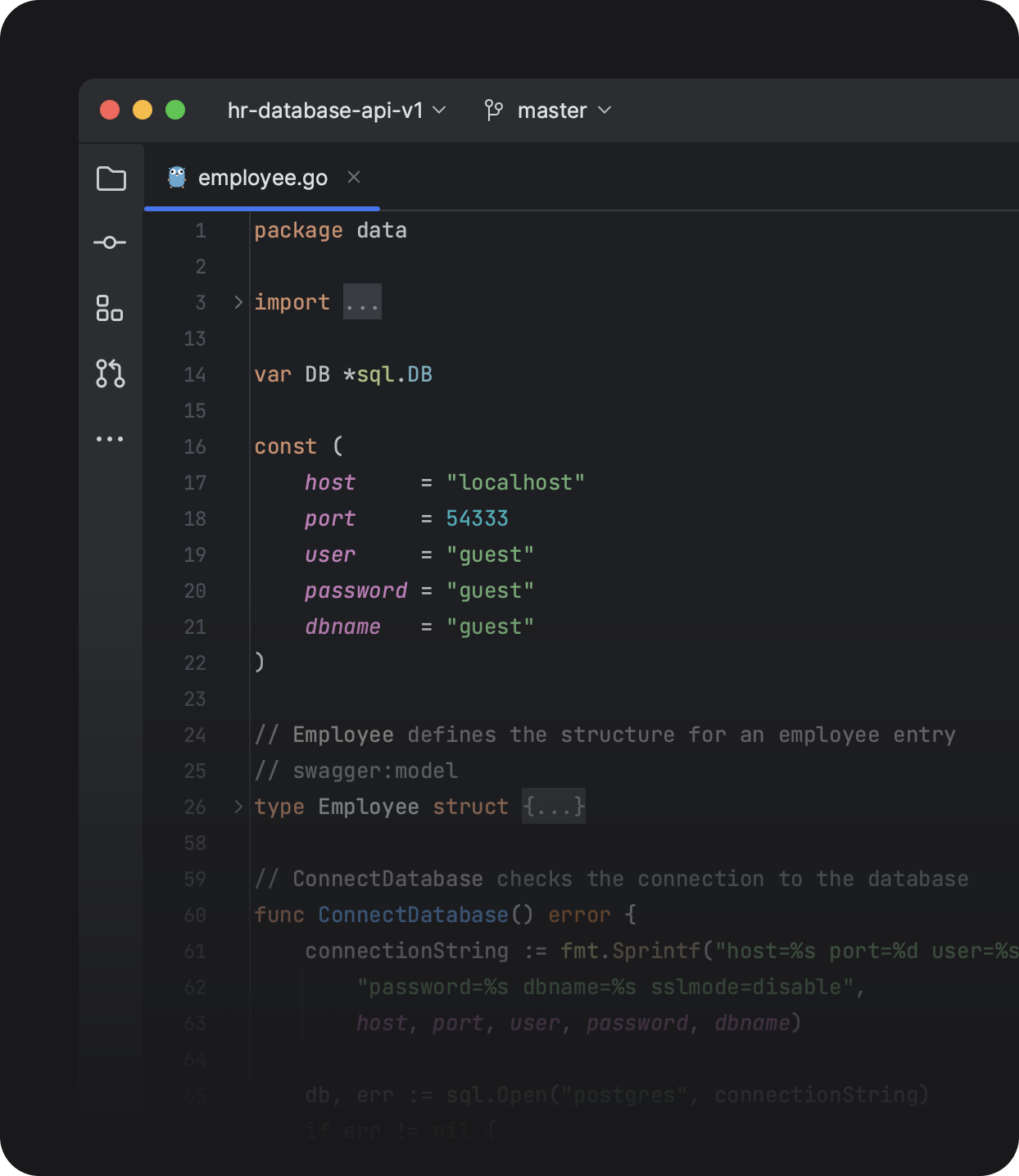Expand the folded Employee struct arrow

pos(238,807)
